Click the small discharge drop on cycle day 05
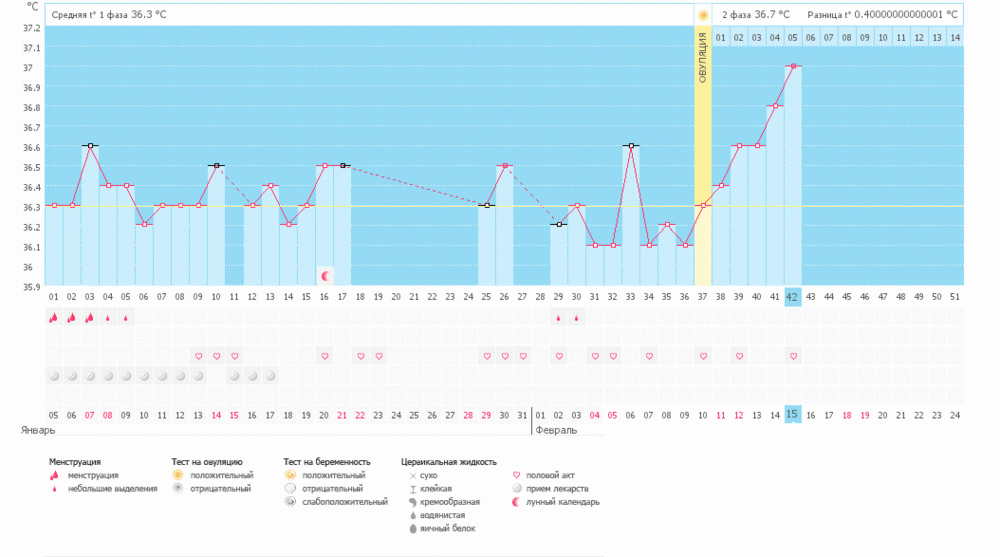This screenshot has height=557, width=1000. tap(126, 318)
